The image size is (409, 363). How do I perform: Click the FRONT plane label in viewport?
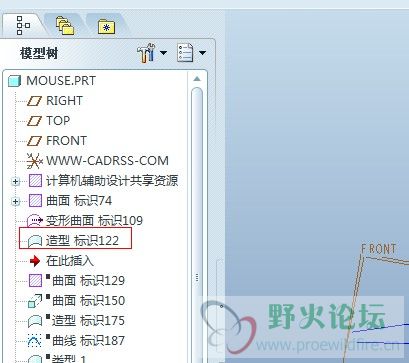pyautogui.click(x=379, y=249)
